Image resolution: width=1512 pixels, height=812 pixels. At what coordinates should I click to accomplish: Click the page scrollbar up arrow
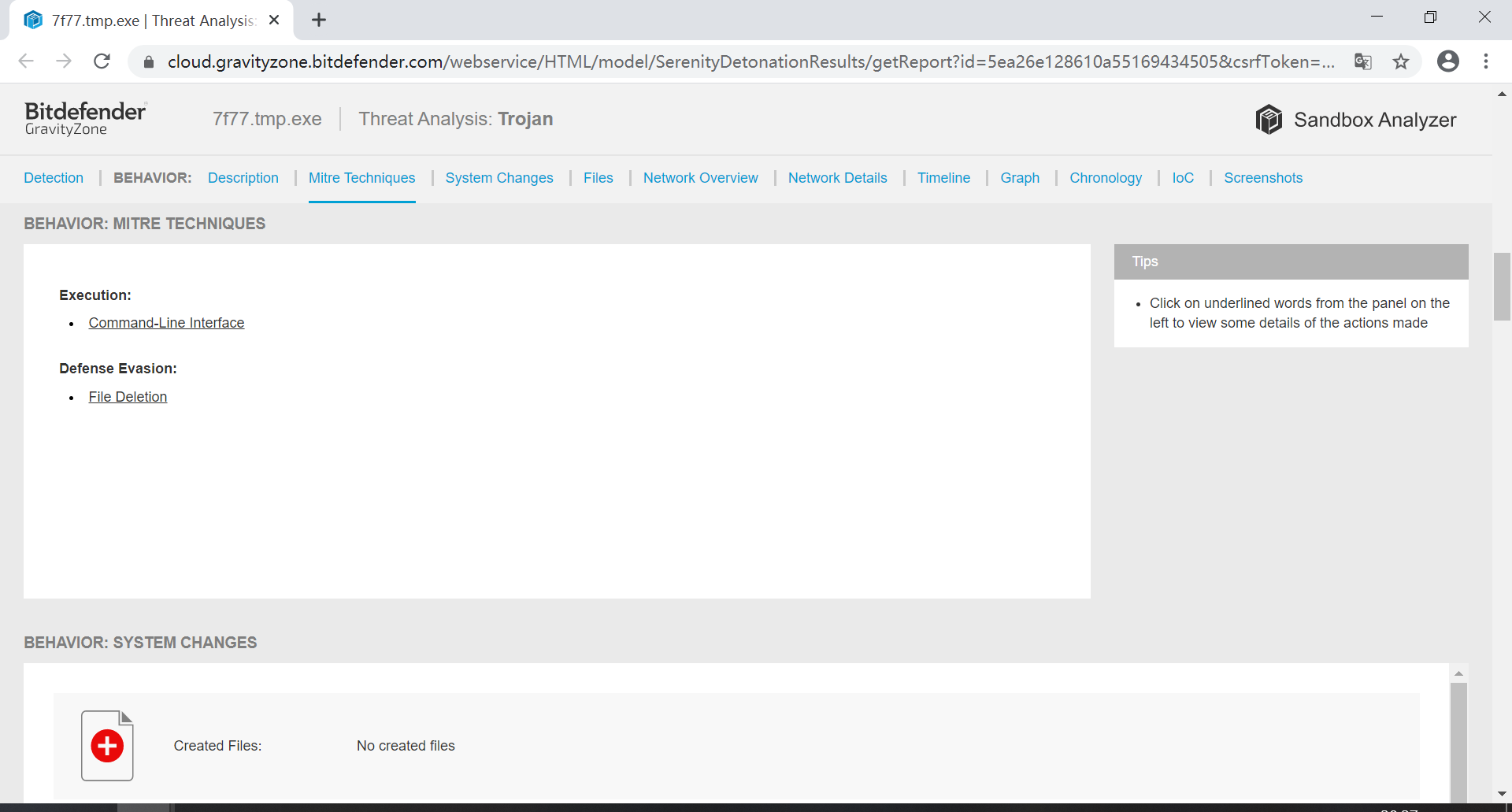coord(1502,94)
